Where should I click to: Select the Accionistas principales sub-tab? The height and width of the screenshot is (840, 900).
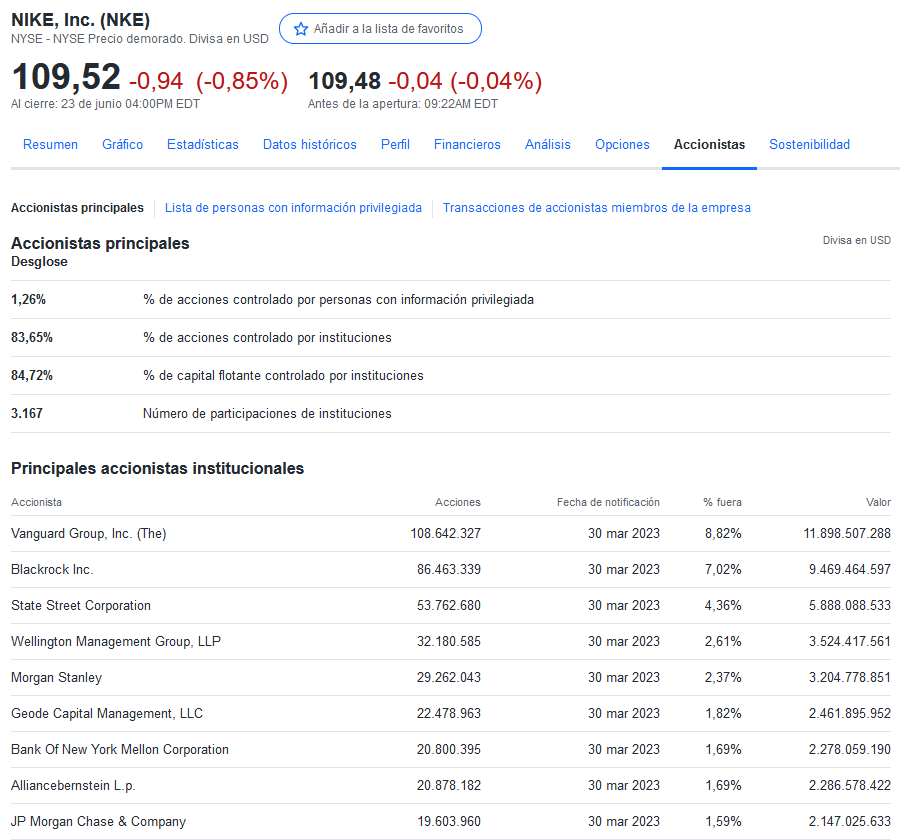pyautogui.click(x=77, y=208)
